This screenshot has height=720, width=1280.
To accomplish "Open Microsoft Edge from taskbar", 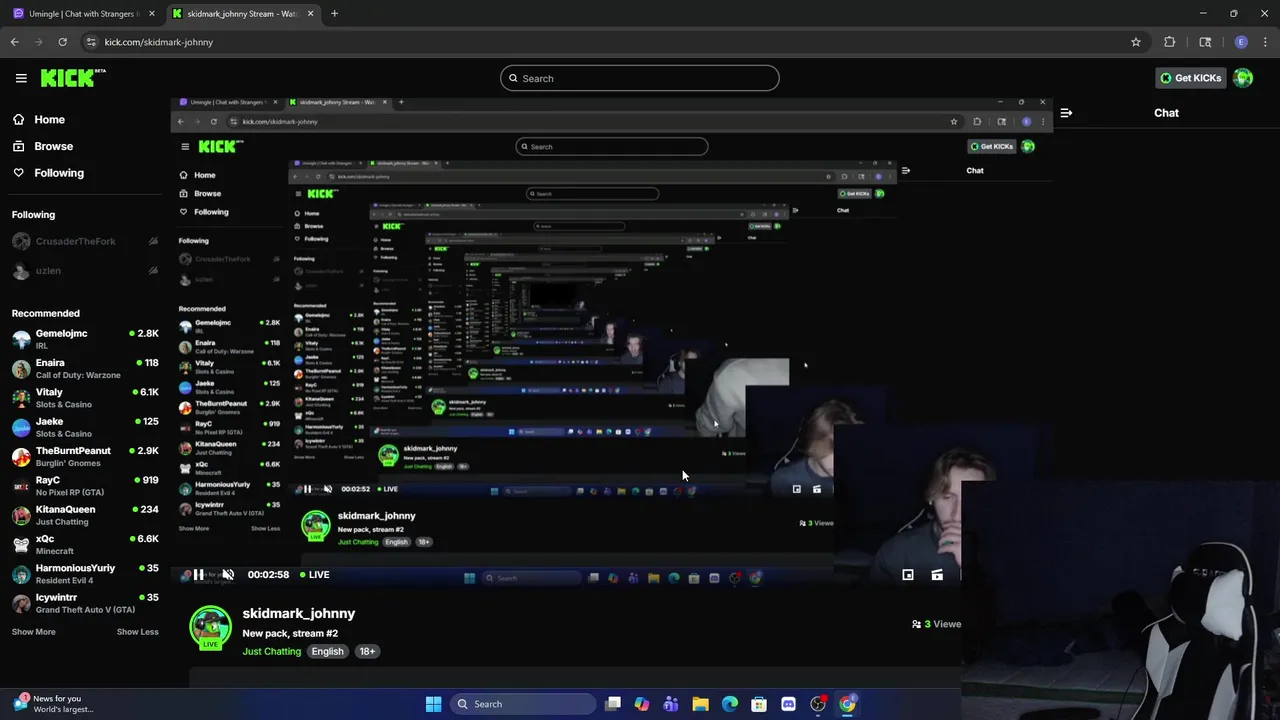I will [x=730, y=704].
